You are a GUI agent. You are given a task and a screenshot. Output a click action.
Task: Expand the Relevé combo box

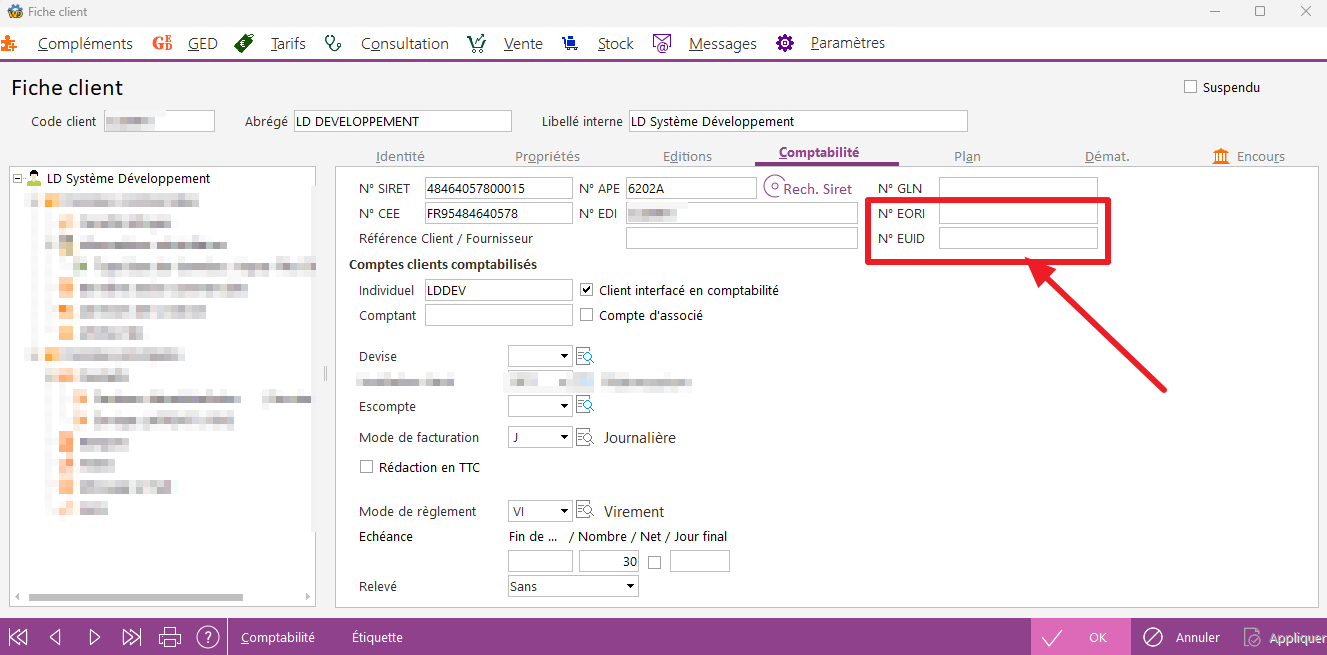coord(630,586)
